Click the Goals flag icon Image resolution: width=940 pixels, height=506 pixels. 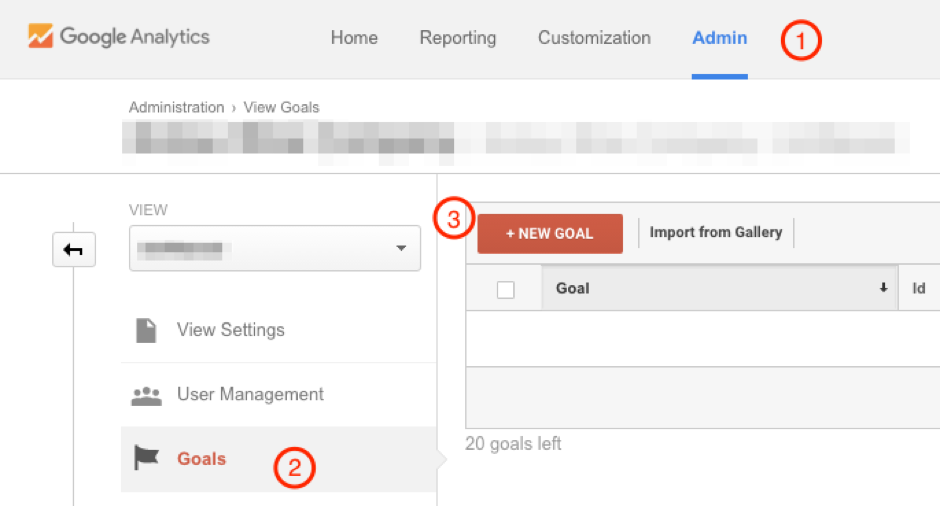point(146,458)
